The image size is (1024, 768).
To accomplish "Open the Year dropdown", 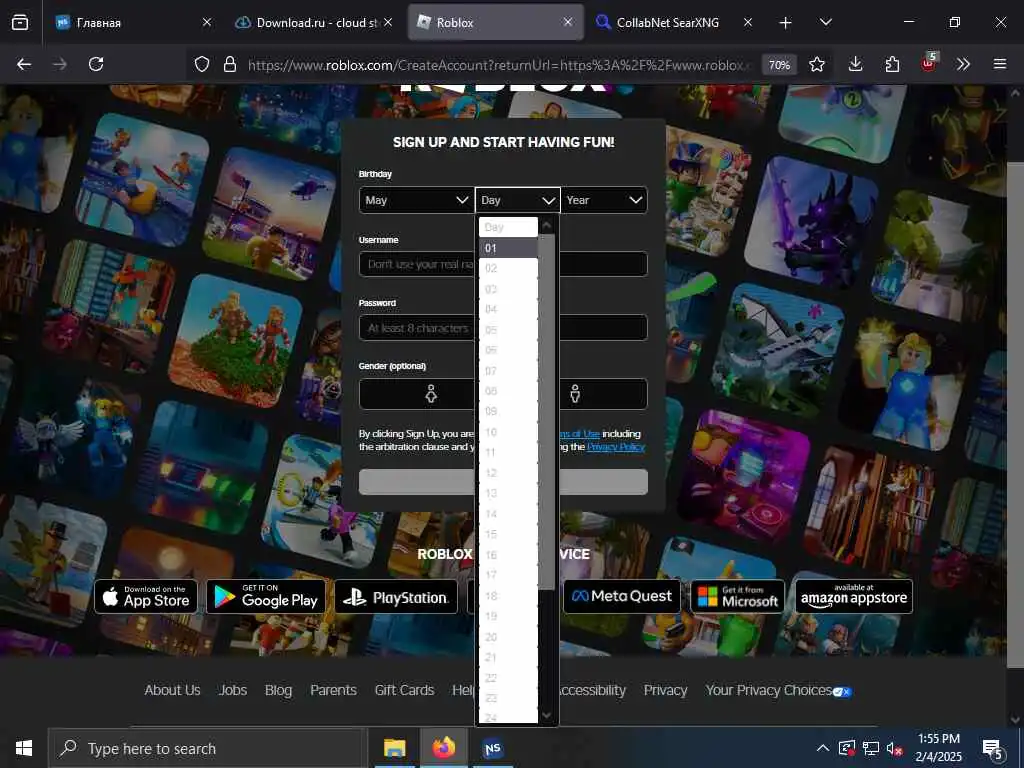I will [x=604, y=200].
